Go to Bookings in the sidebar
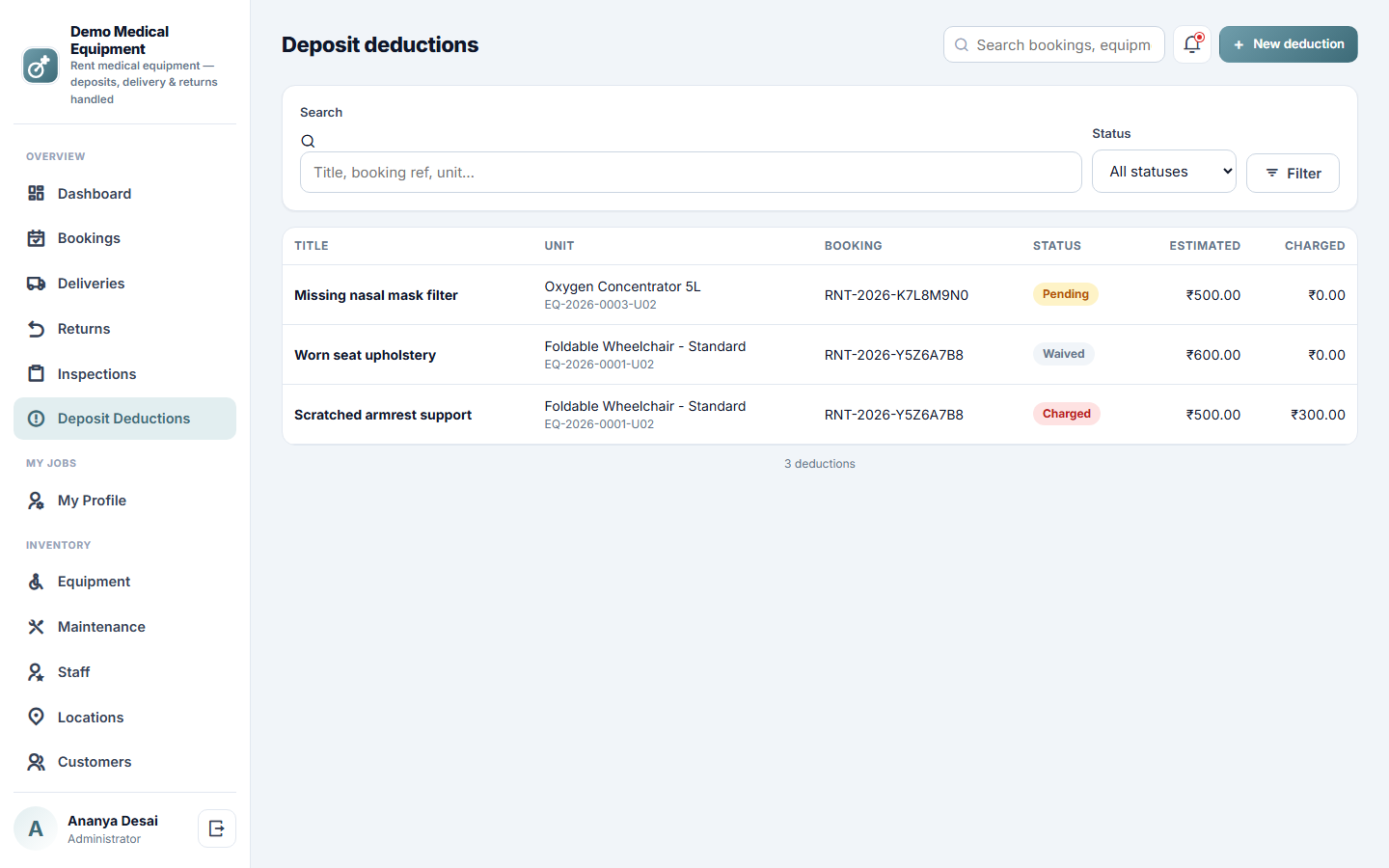Screen dimensions: 1389x868 (x=124, y=238)
